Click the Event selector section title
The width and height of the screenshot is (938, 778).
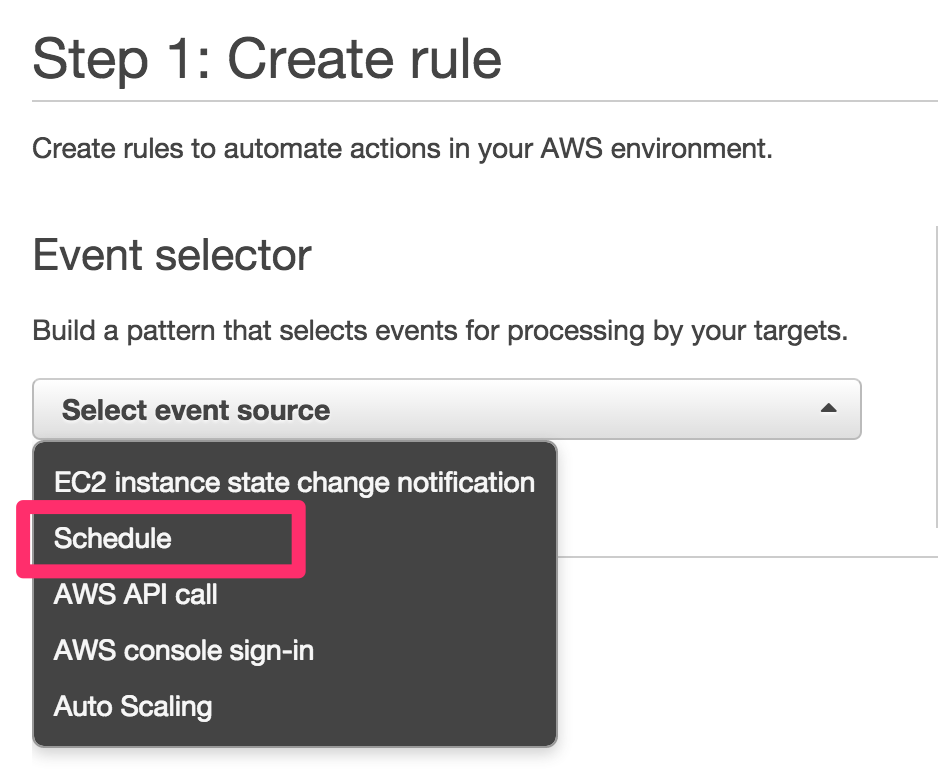[x=170, y=255]
